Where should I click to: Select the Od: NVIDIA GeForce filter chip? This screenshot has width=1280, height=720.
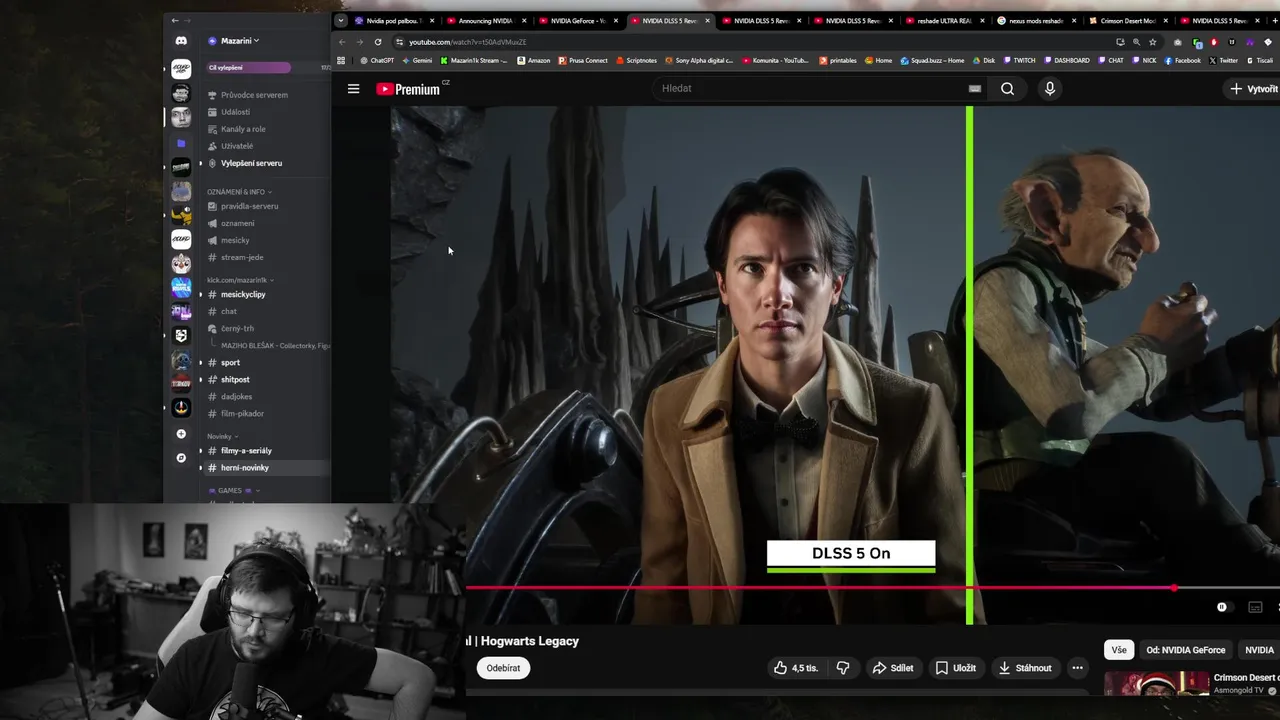(x=1185, y=650)
